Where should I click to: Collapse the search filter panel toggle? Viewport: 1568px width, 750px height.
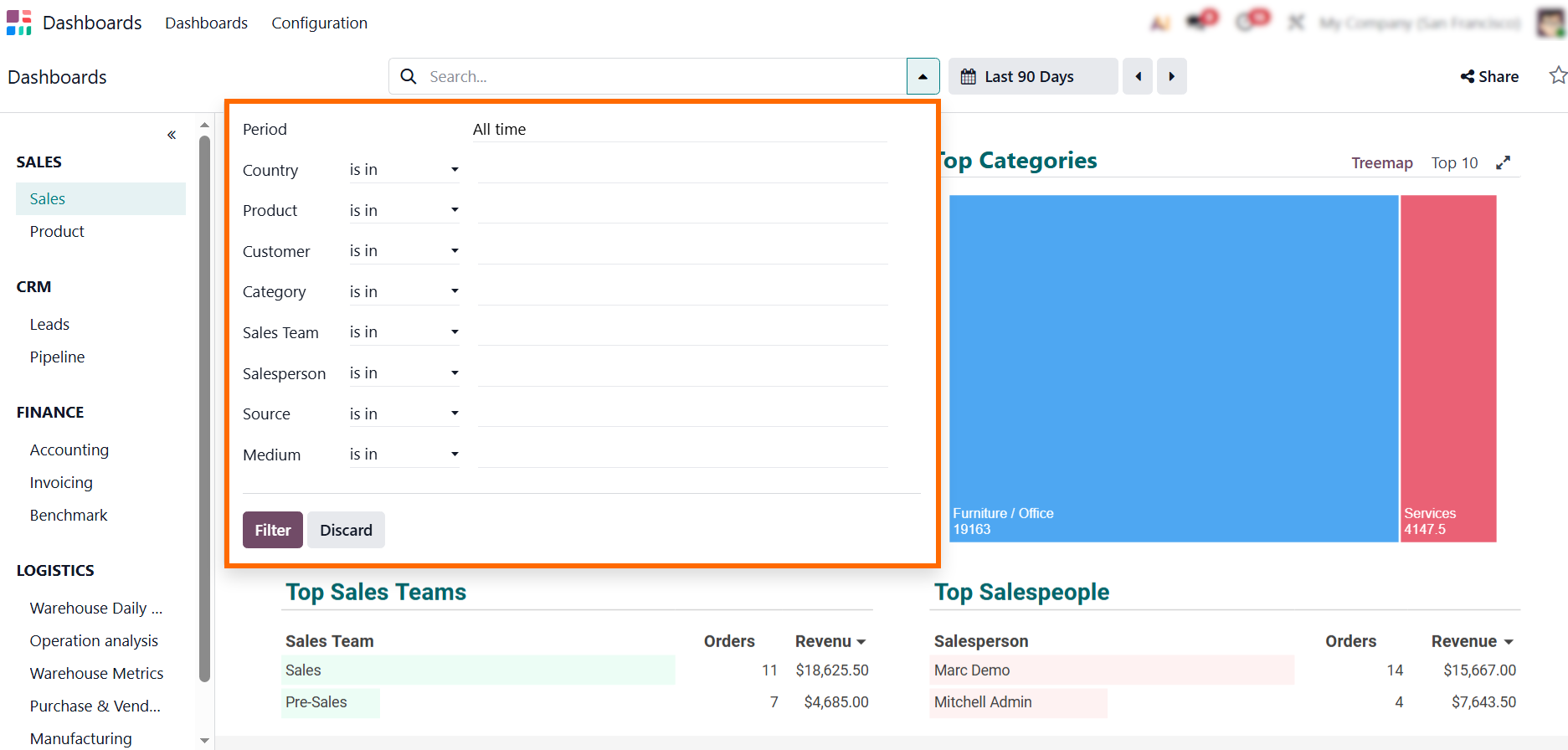923,76
